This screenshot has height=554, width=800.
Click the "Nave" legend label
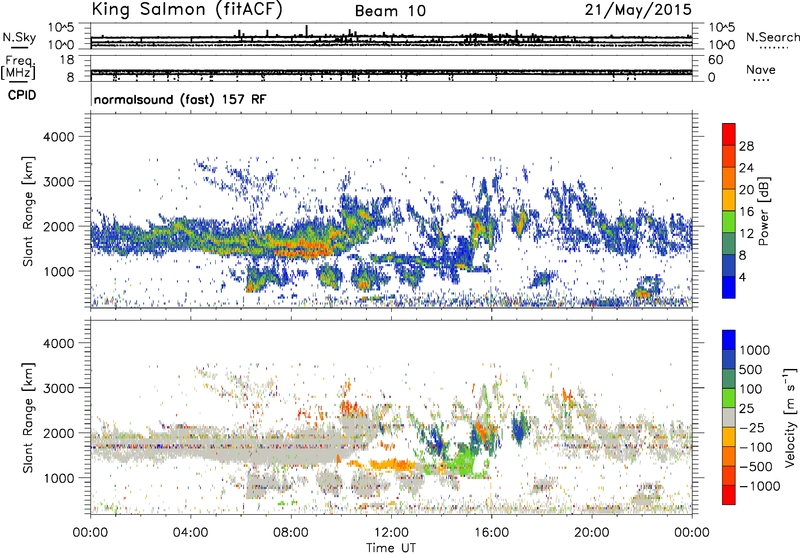[x=760, y=69]
